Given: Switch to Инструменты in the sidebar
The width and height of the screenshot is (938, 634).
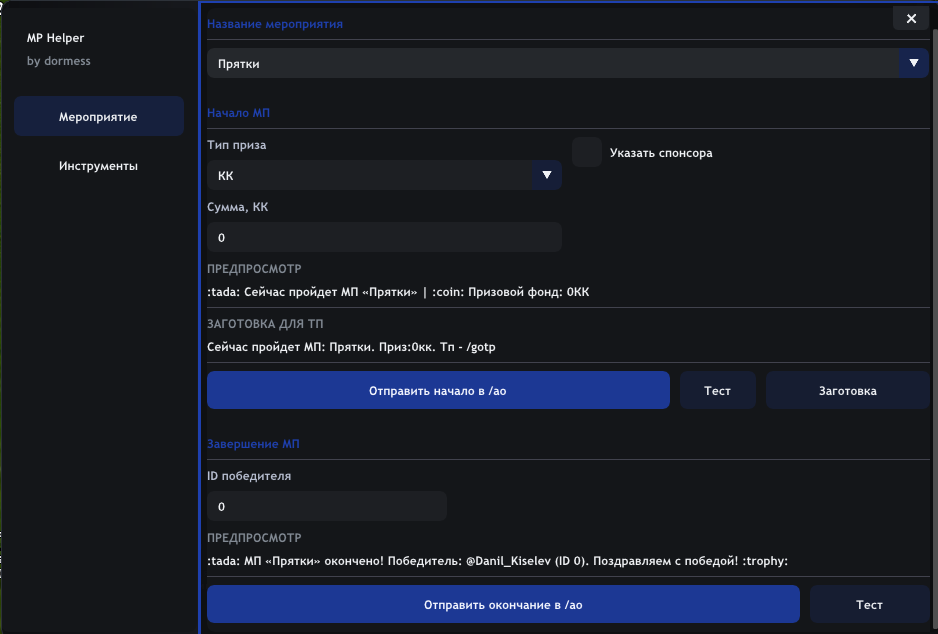Looking at the screenshot, I should click(99, 166).
